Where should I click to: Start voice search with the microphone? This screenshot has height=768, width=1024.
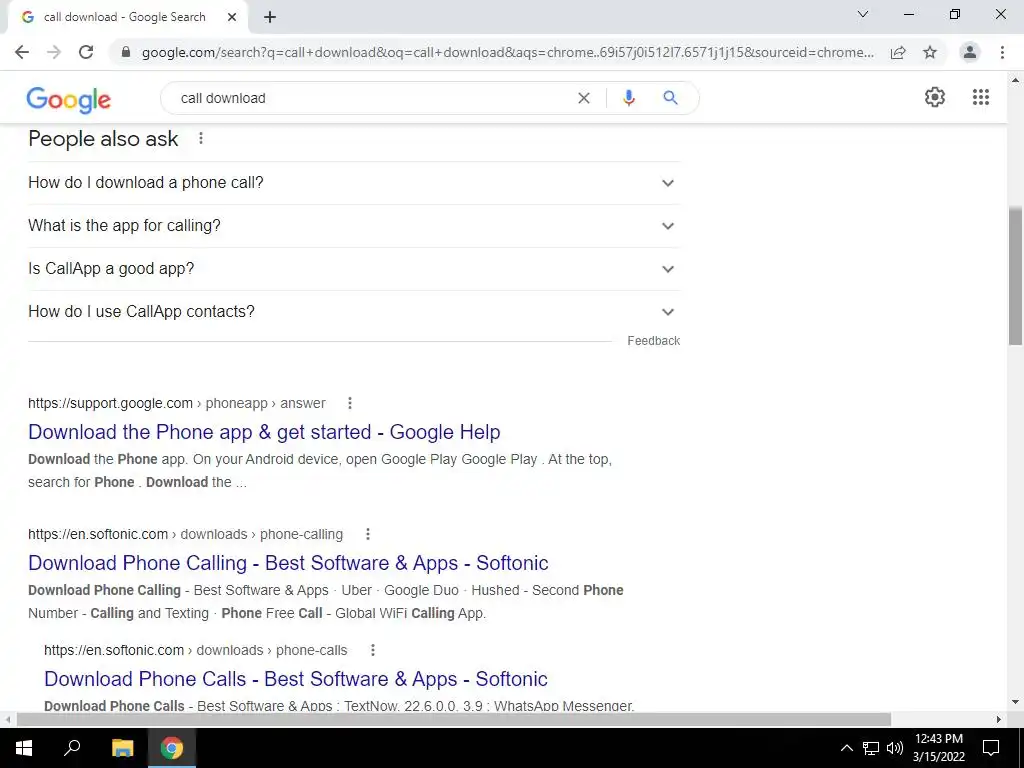coord(628,98)
